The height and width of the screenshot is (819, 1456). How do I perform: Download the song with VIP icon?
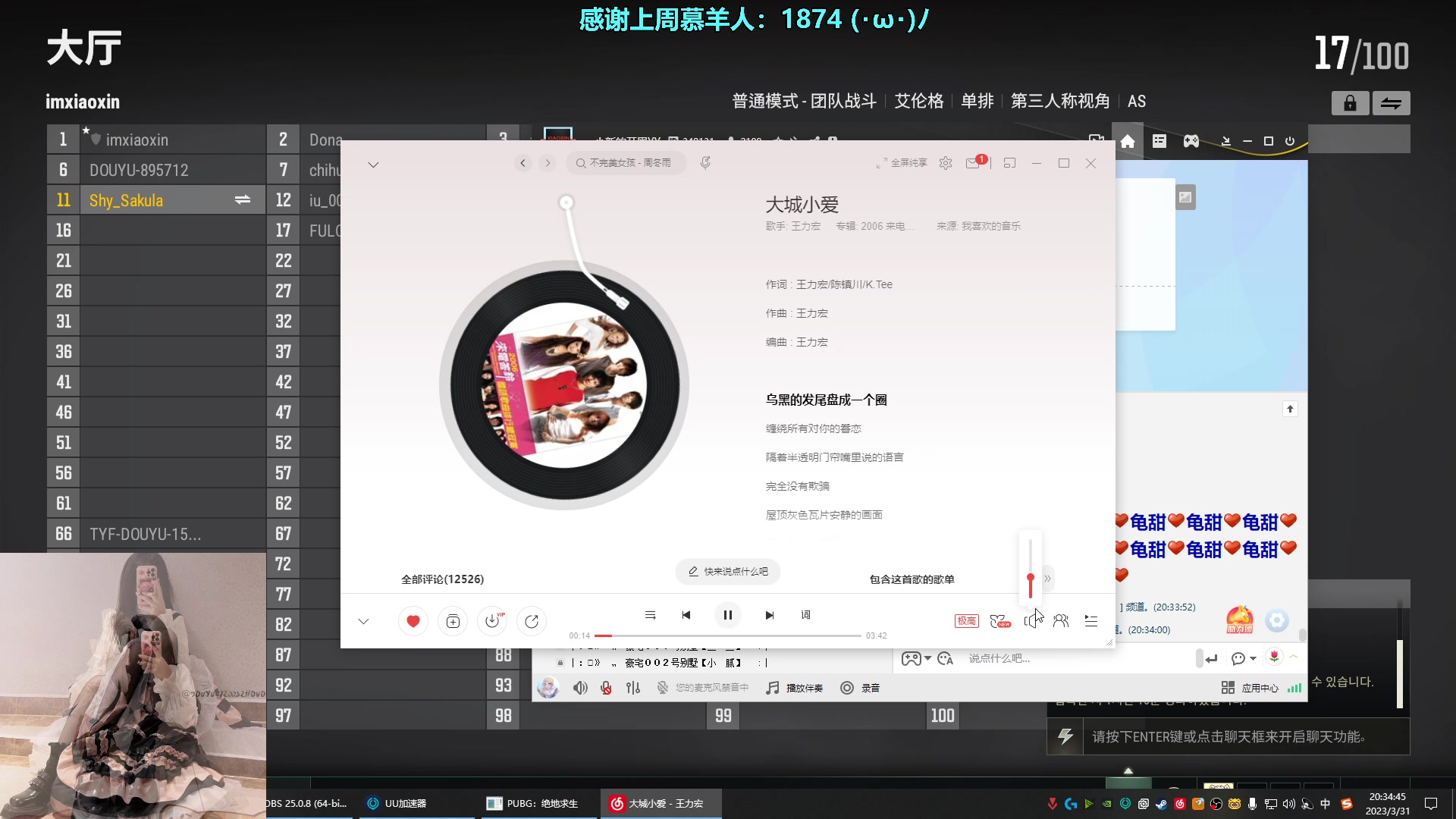[492, 621]
